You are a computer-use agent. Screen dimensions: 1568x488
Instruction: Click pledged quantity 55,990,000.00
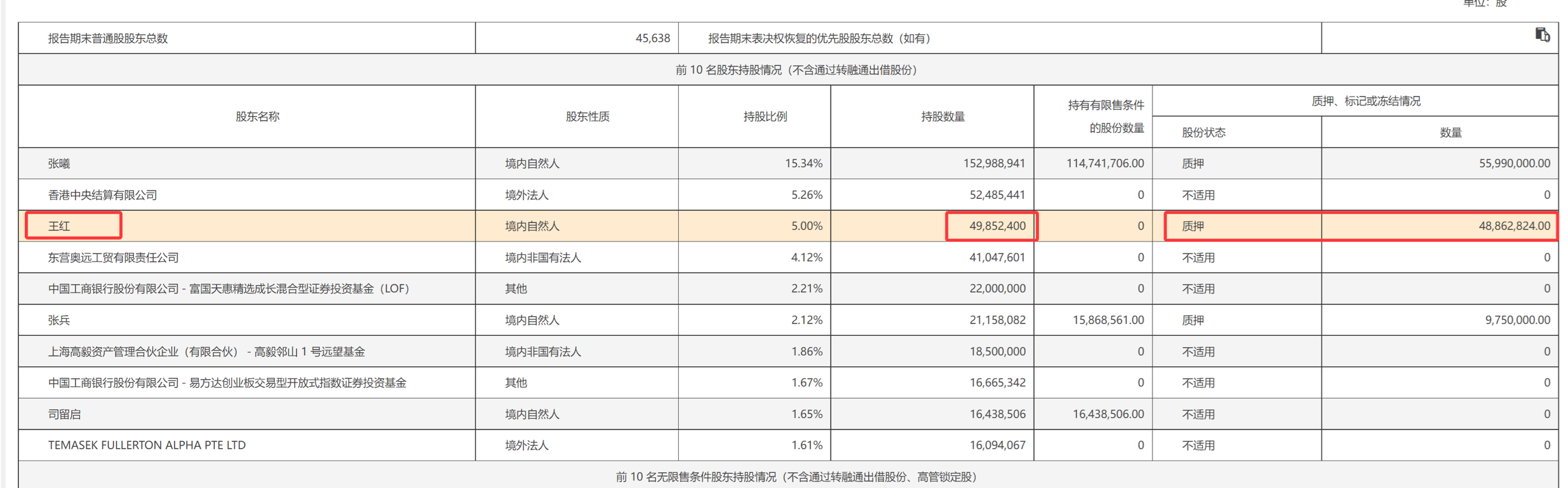click(x=1514, y=164)
